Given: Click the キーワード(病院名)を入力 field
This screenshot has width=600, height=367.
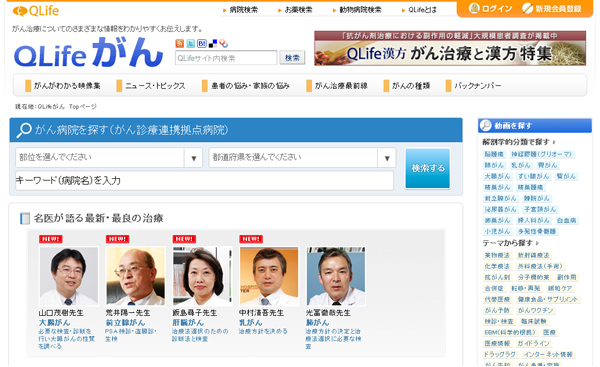Looking at the screenshot, I should [x=204, y=181].
